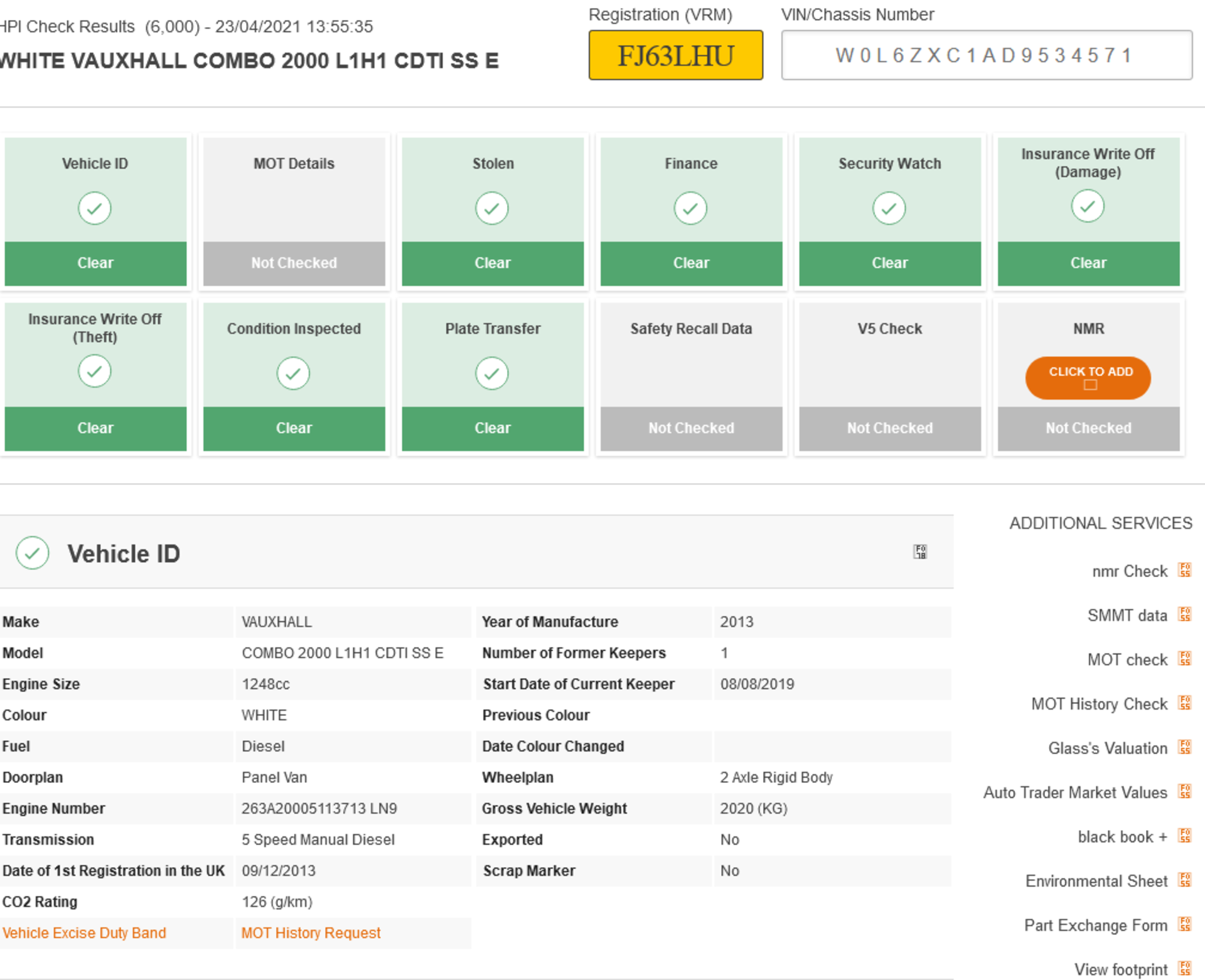Open the View footprint link
The image size is (1205, 980).
click(x=1121, y=969)
